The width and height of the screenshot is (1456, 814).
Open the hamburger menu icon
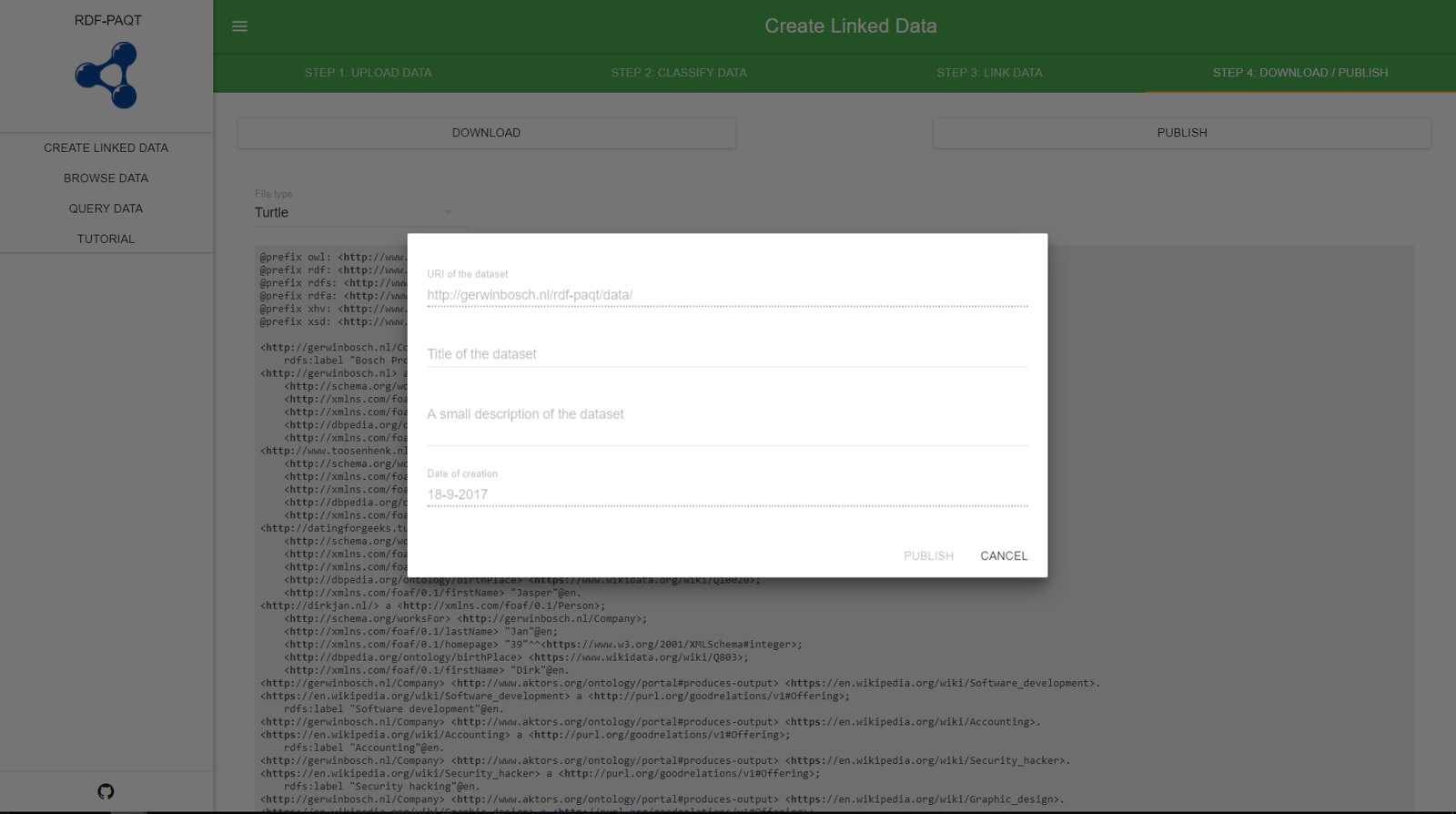239,26
